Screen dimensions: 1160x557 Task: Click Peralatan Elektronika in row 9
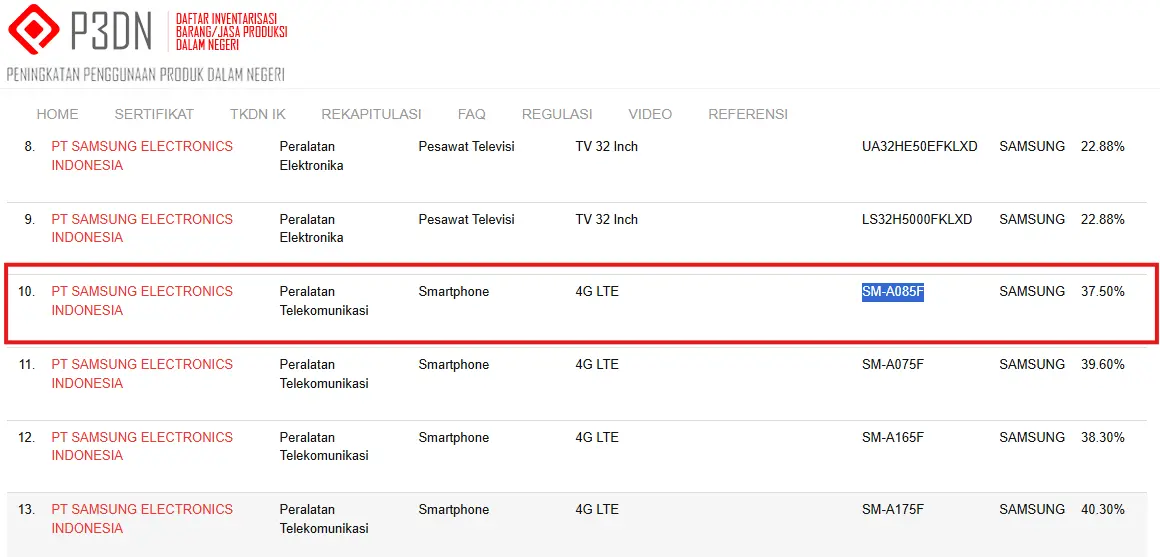click(x=311, y=229)
